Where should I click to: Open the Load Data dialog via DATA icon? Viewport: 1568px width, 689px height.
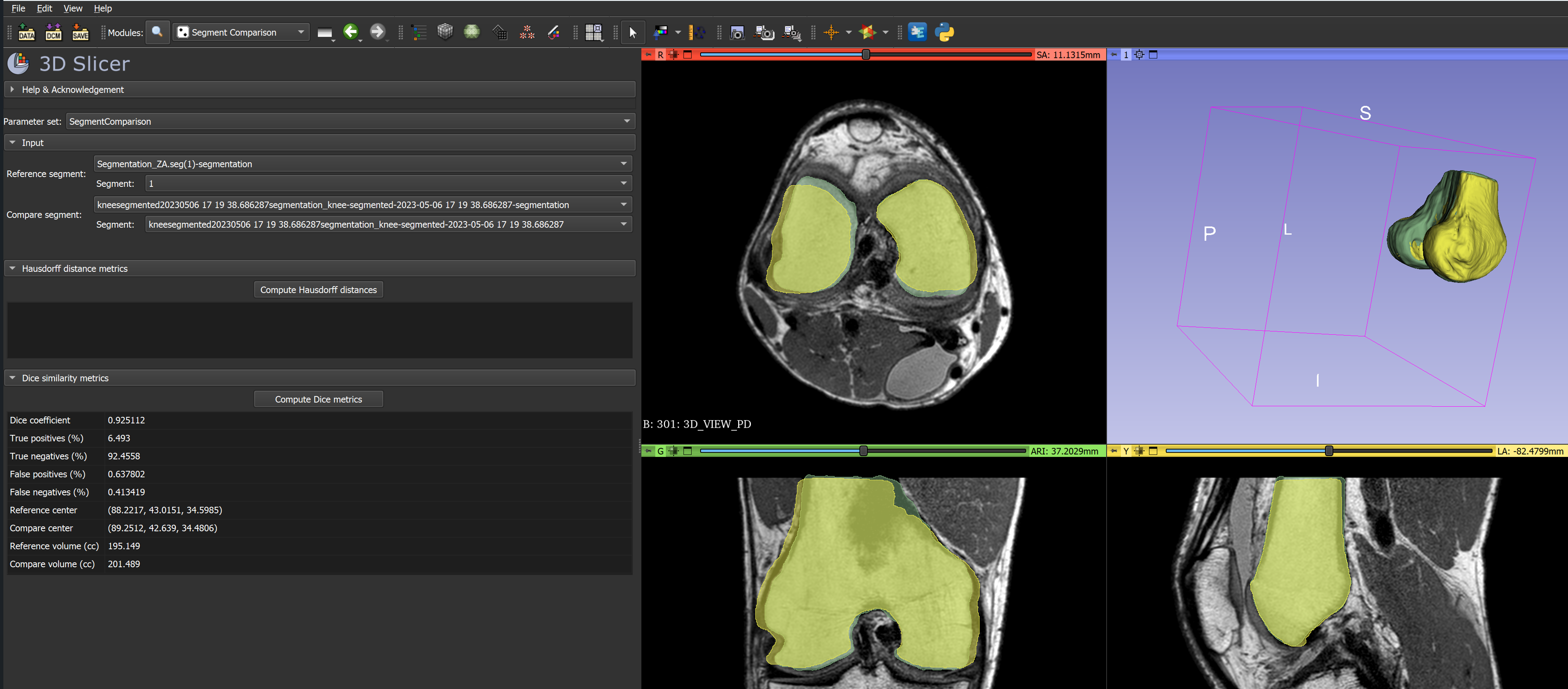(26, 32)
